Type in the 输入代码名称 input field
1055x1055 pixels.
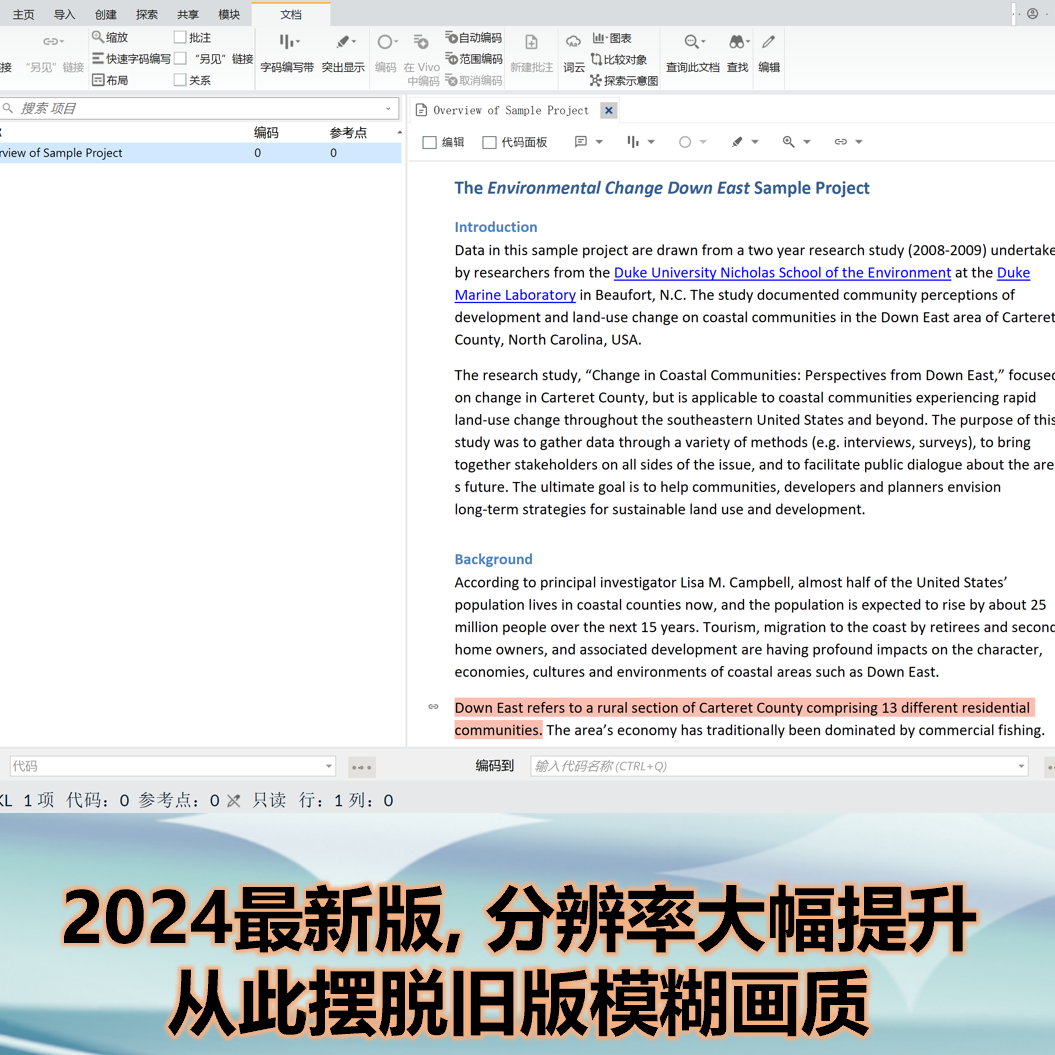click(x=770, y=765)
